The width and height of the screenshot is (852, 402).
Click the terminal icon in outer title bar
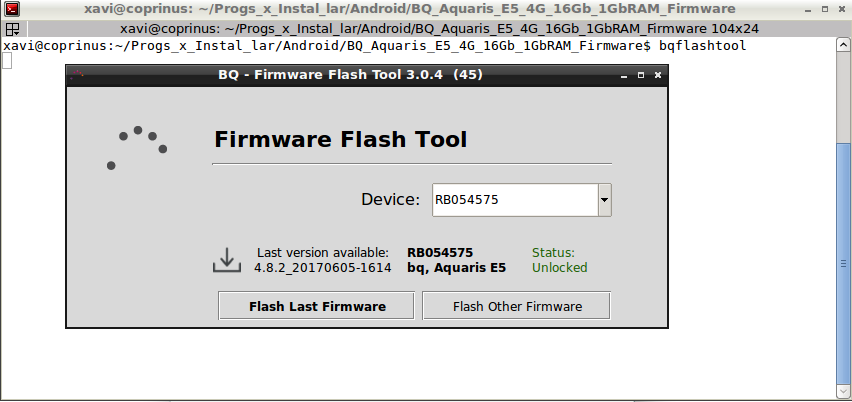(10, 9)
